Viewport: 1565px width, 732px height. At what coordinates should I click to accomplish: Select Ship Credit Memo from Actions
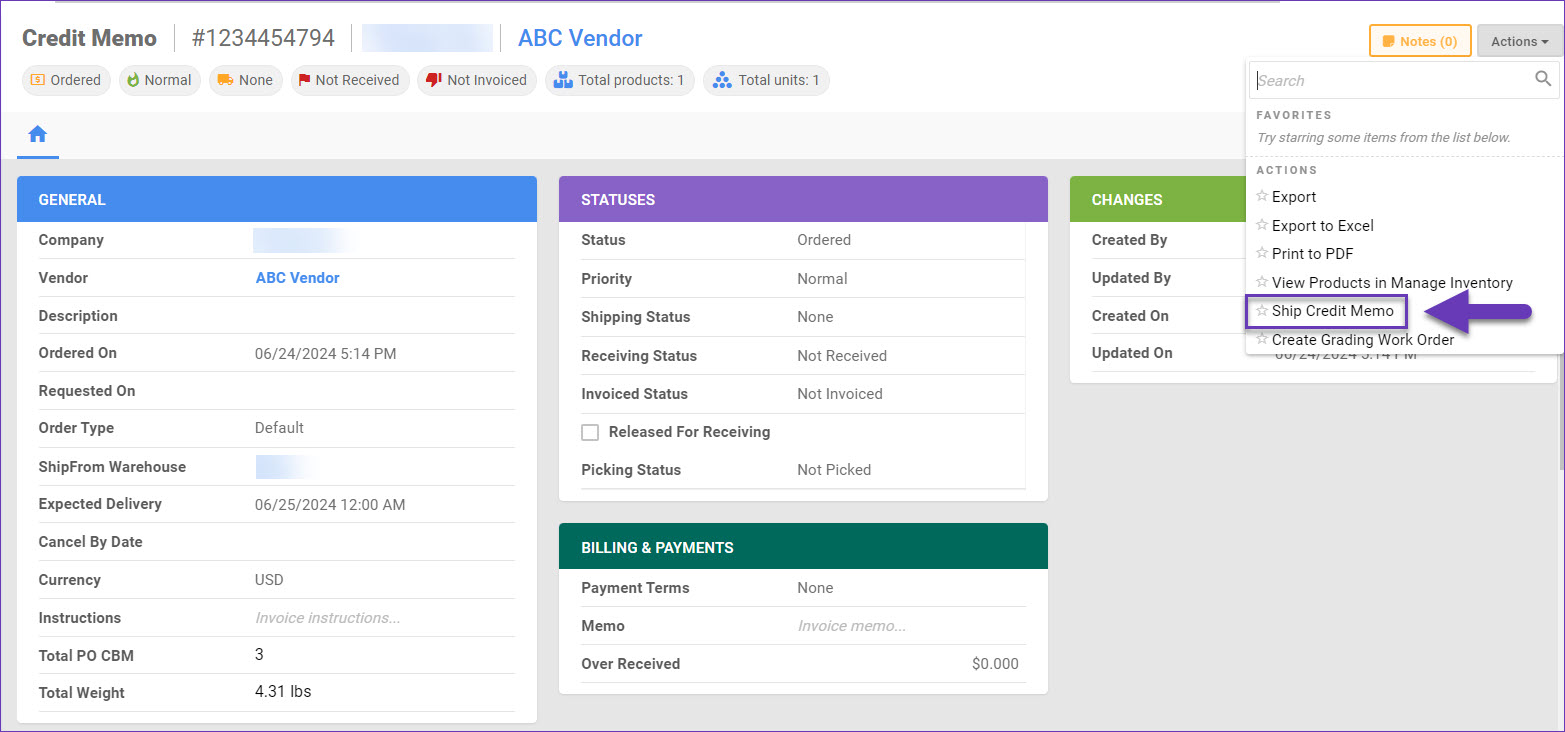tap(1332, 311)
